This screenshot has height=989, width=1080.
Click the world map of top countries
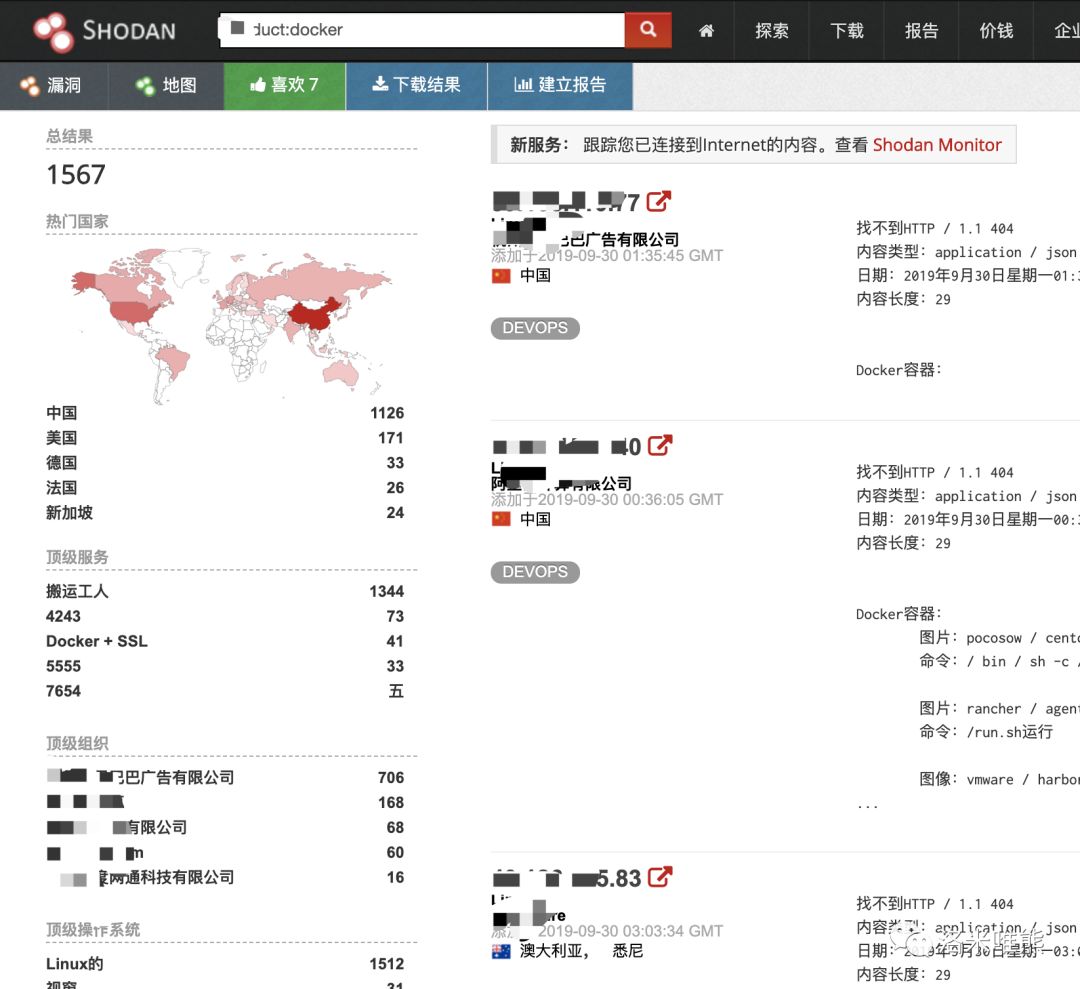(x=231, y=326)
